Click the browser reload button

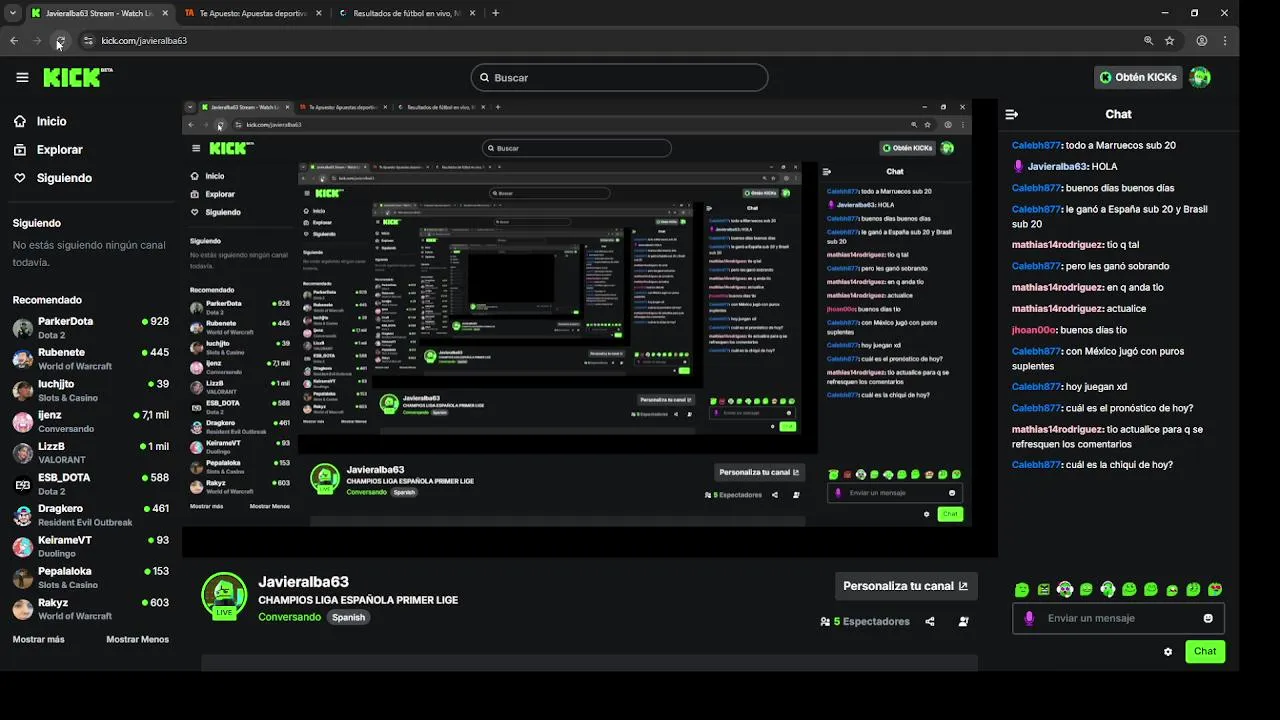click(60, 40)
